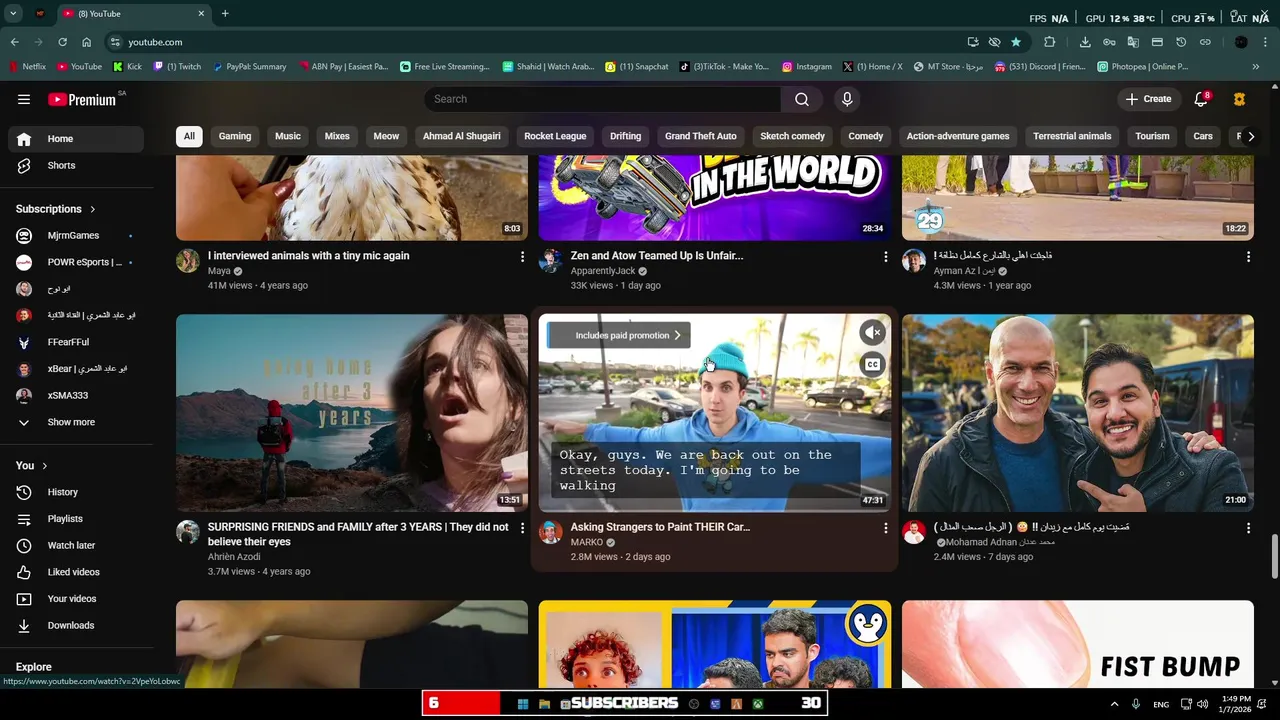Image resolution: width=1280 pixels, height=720 pixels.
Task: Open Chrome downloads icon
Action: pos(1085,42)
